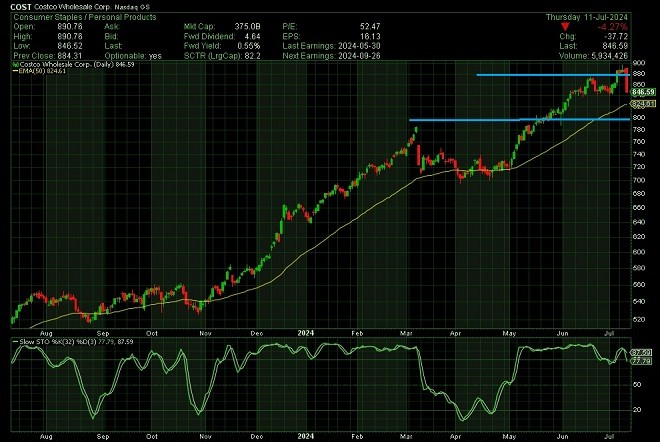
Task: Click the Sep label under the stochastic panel
Action: [103, 437]
